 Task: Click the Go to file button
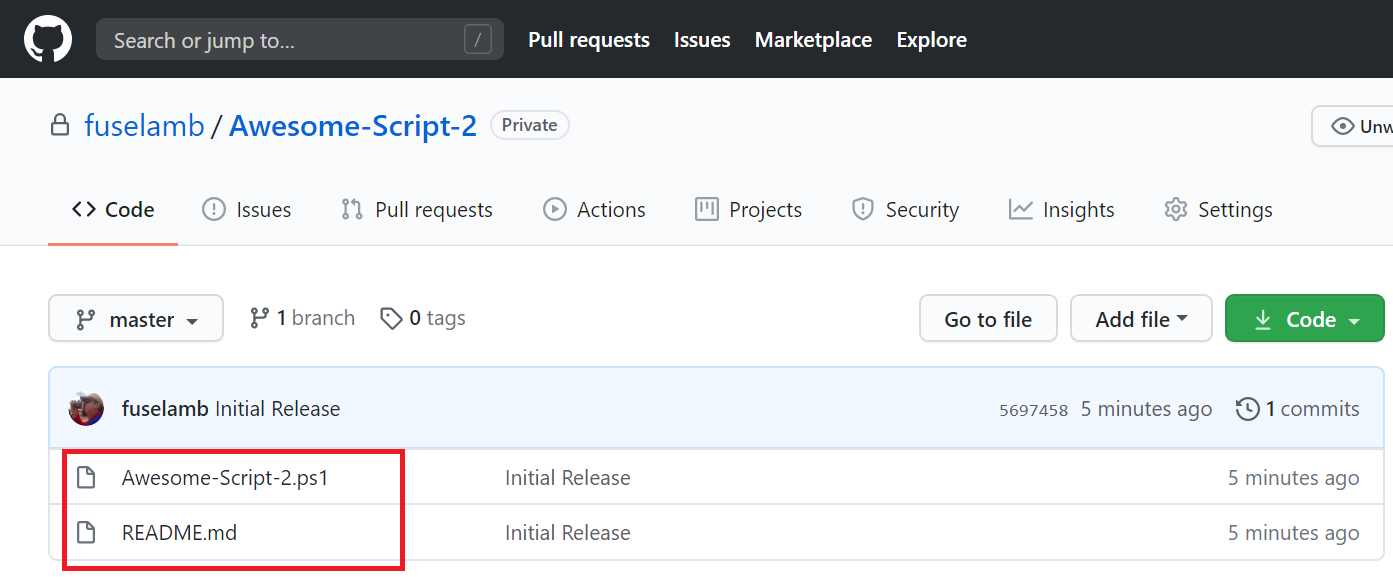coord(988,318)
